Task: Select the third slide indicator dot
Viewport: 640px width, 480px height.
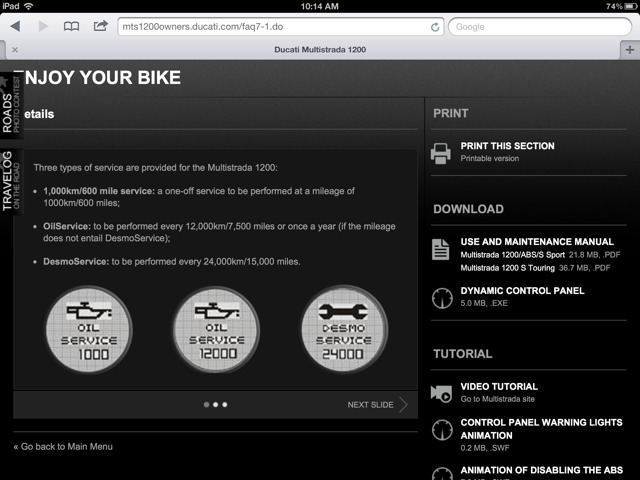Action: (225, 404)
